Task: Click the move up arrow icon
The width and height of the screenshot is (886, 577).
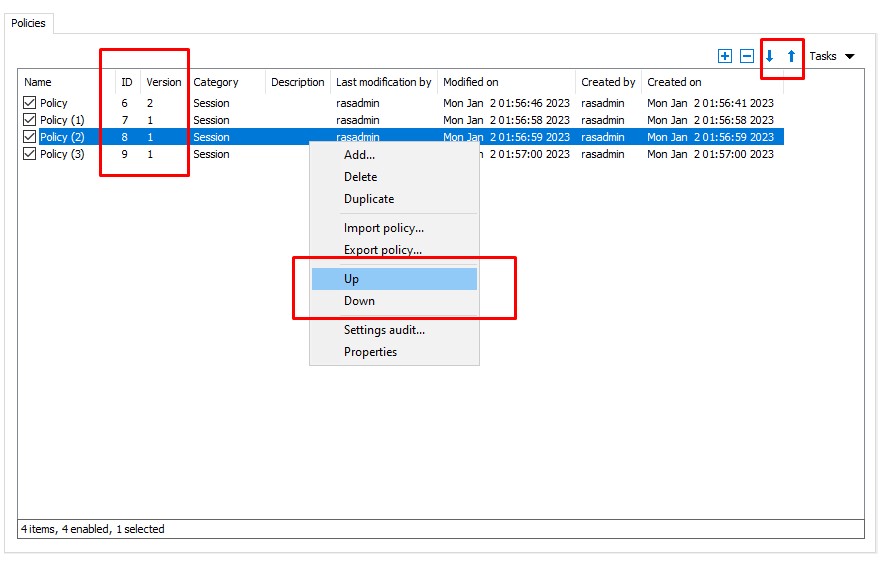Action: point(791,57)
